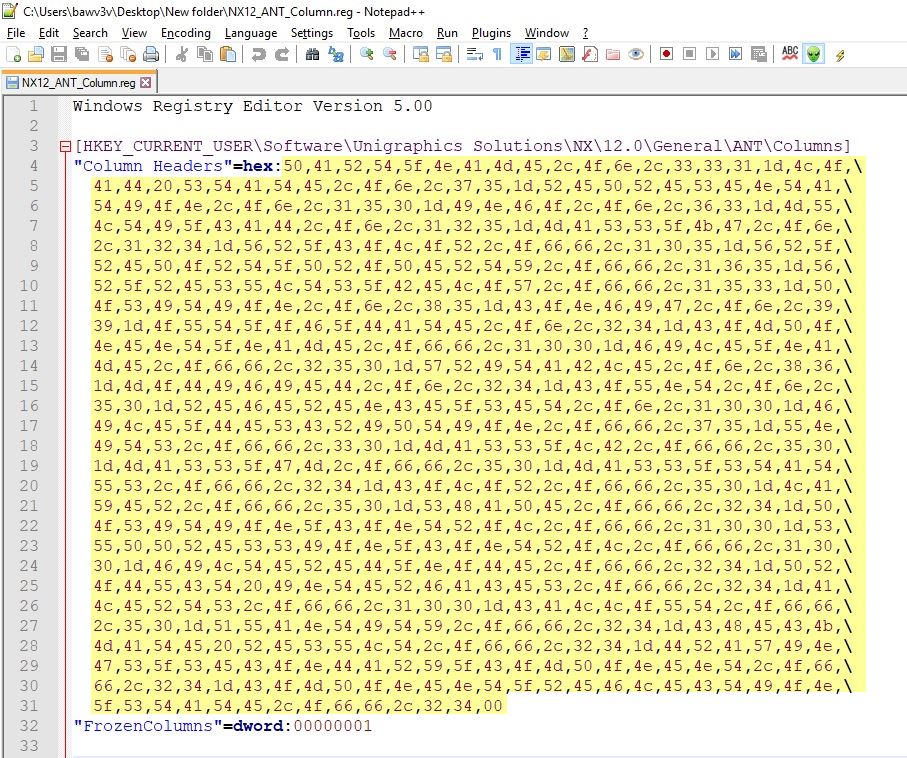Open the Plugins menu
This screenshot has height=758, width=907.
(x=491, y=32)
